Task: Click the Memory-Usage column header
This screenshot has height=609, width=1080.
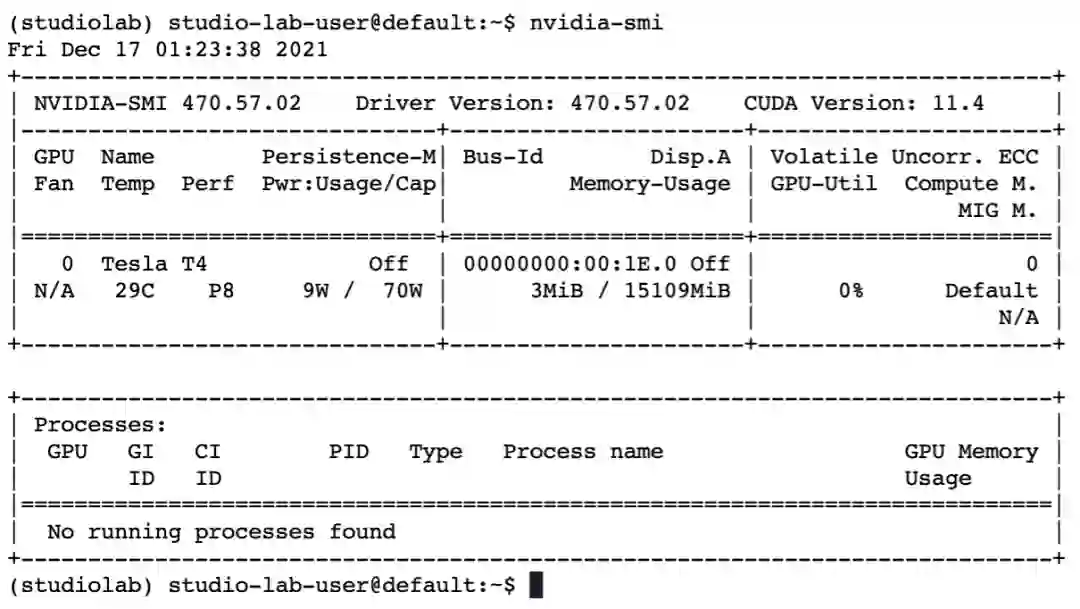Action: pyautogui.click(x=650, y=184)
